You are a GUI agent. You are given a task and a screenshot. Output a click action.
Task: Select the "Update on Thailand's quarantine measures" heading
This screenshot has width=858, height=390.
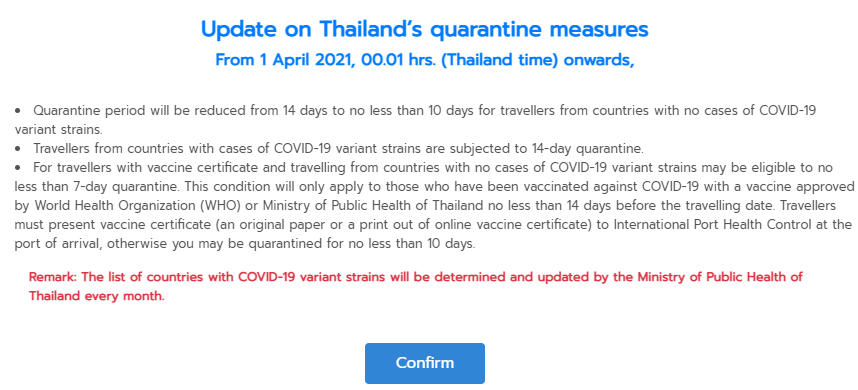(425, 29)
